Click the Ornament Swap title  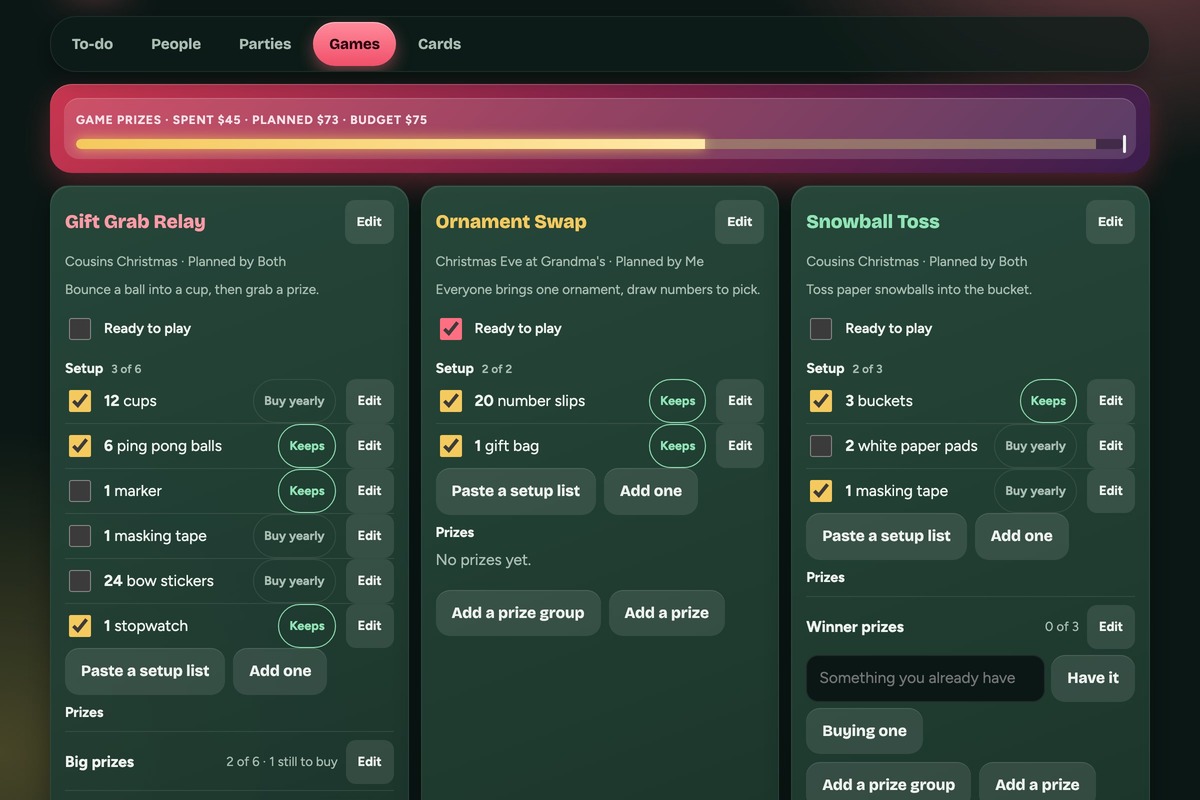(511, 222)
